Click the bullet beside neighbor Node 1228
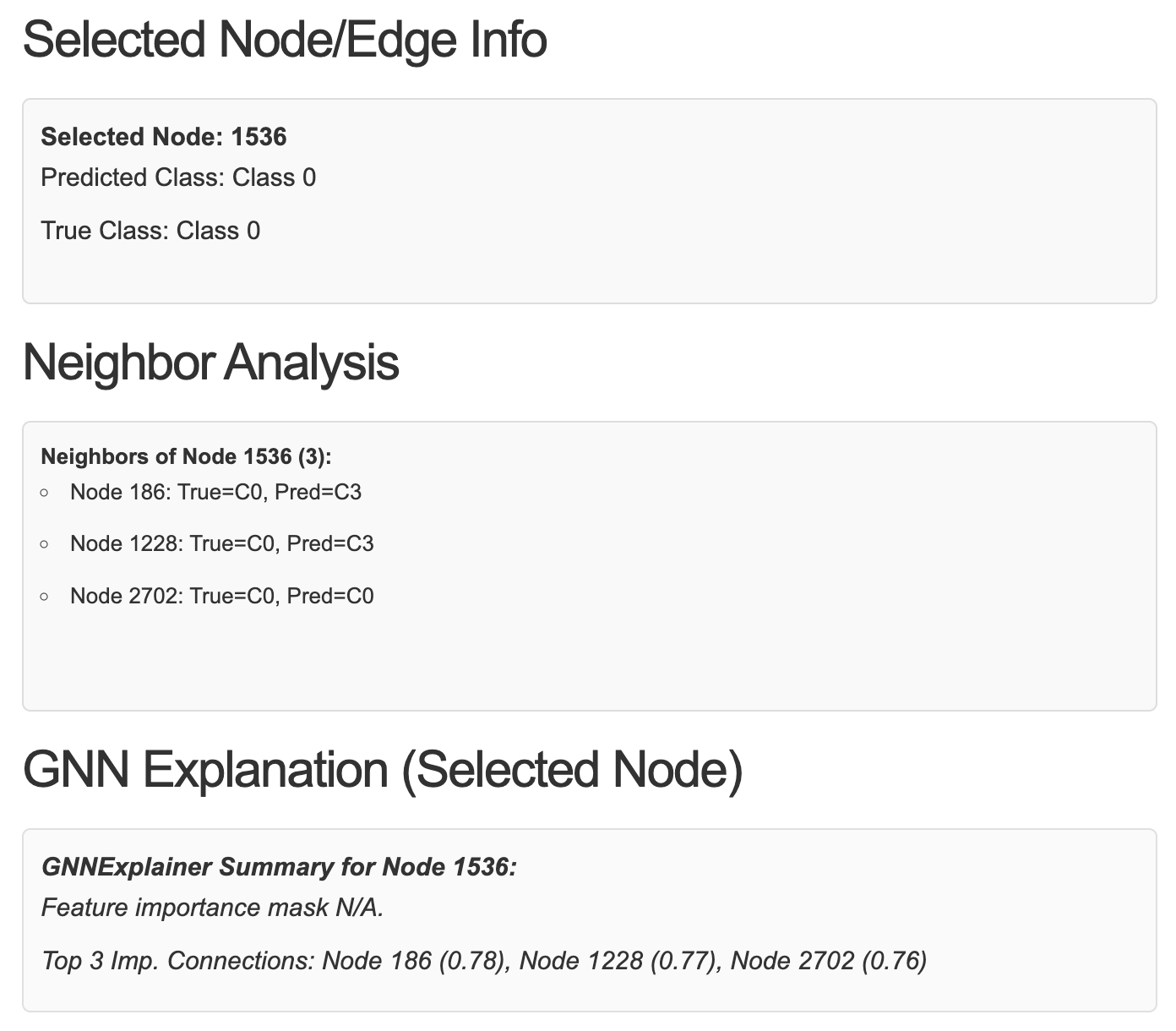Screen dimensions: 1176x1031 pos(45,544)
